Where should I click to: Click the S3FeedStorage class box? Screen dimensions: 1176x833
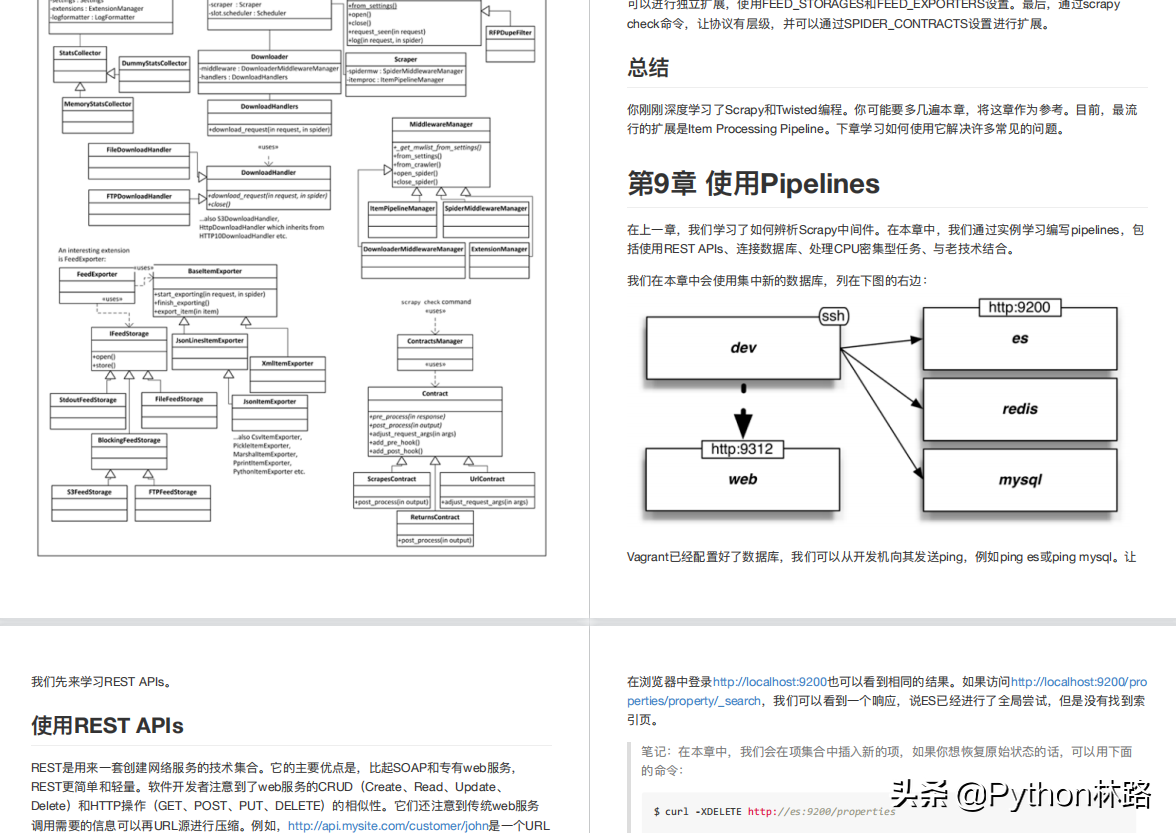pyautogui.click(x=89, y=503)
